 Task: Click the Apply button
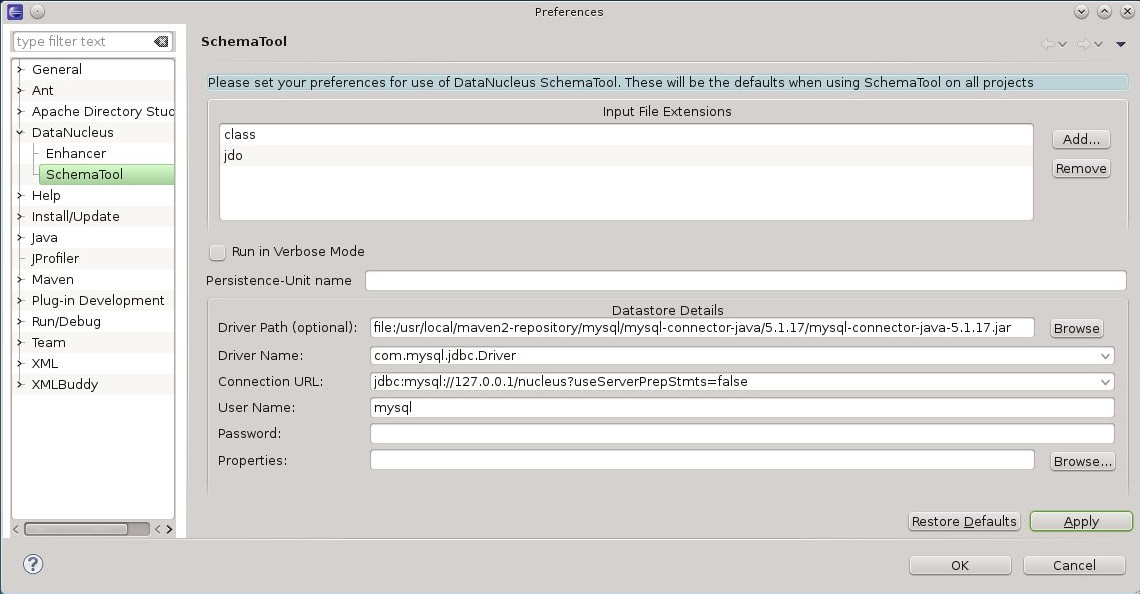[x=1080, y=521]
